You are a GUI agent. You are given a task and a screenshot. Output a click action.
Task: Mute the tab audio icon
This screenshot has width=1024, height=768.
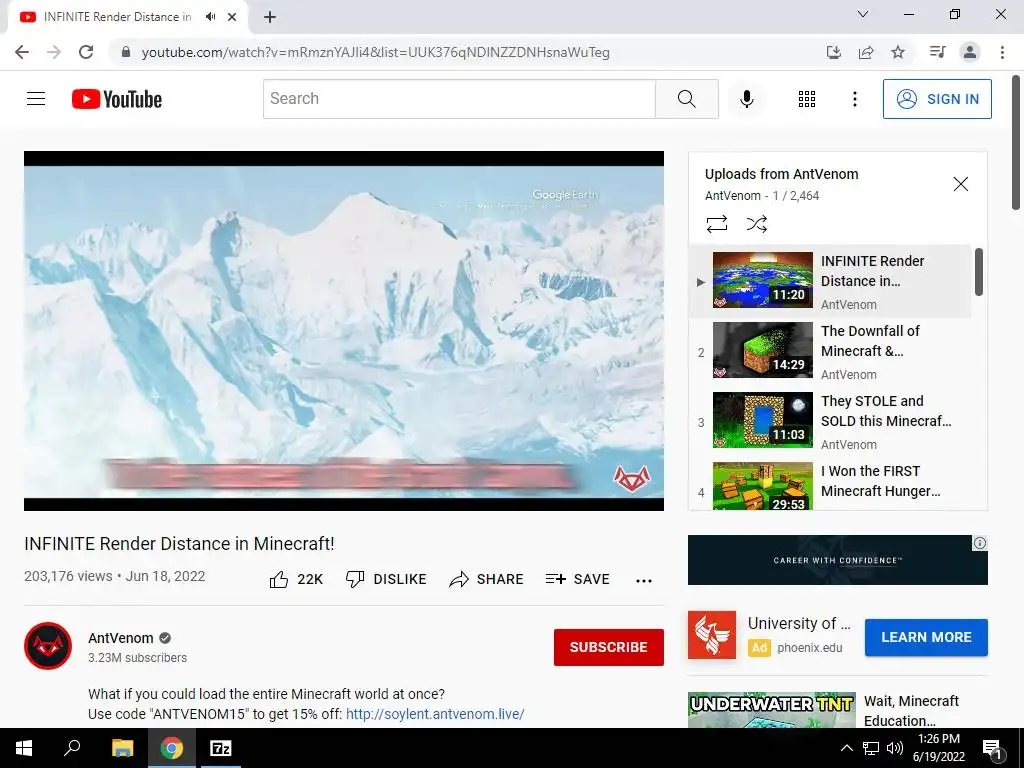pos(210,17)
